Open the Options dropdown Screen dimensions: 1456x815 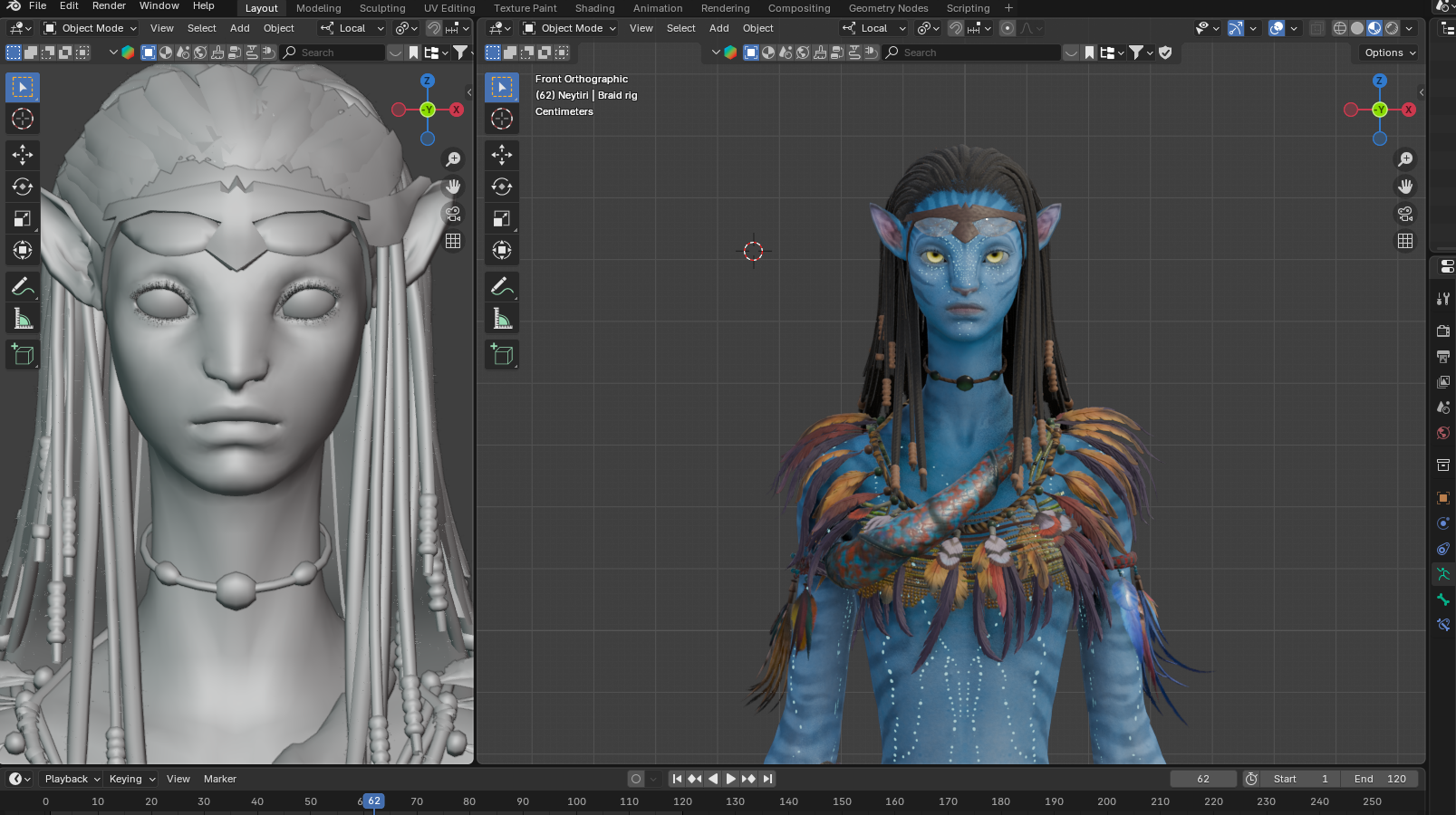tap(1390, 53)
